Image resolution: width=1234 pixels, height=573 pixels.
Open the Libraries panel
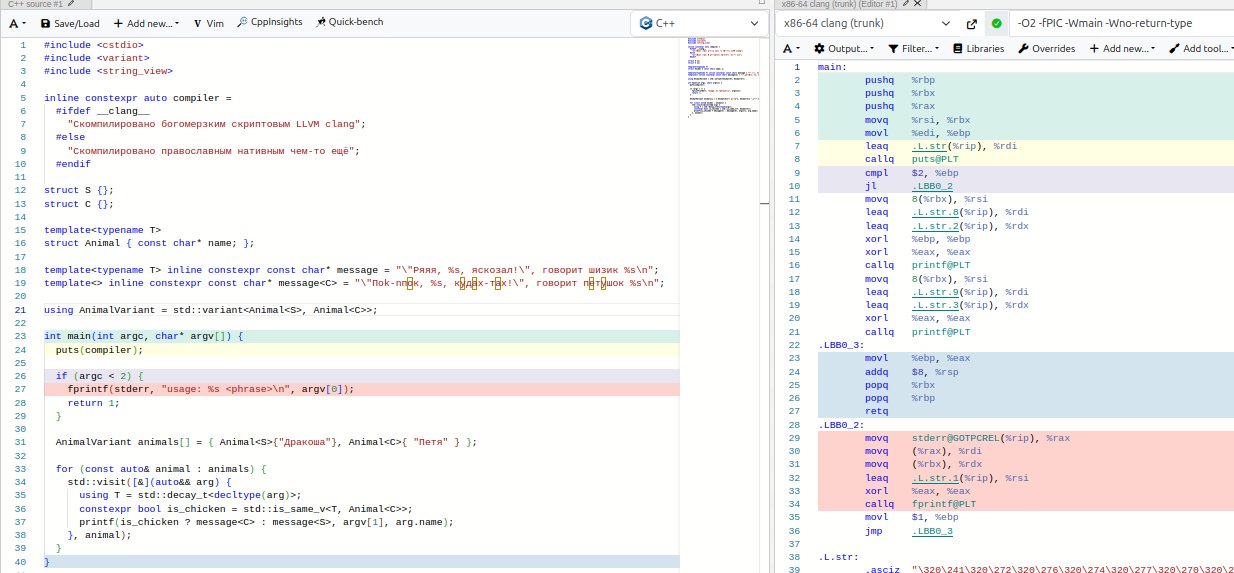(978, 48)
